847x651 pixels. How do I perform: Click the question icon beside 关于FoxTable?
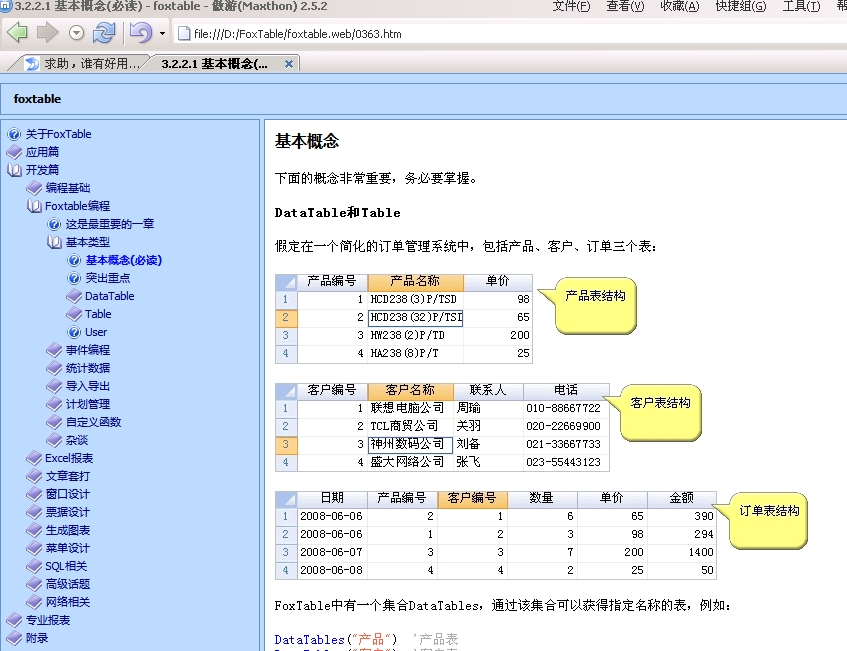click(15, 134)
